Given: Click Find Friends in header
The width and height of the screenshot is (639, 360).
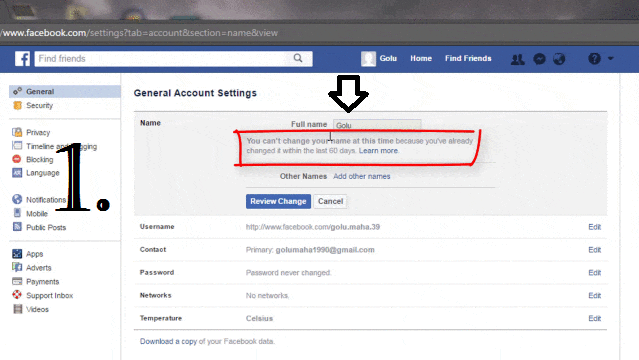Looking at the screenshot, I should tap(468, 58).
